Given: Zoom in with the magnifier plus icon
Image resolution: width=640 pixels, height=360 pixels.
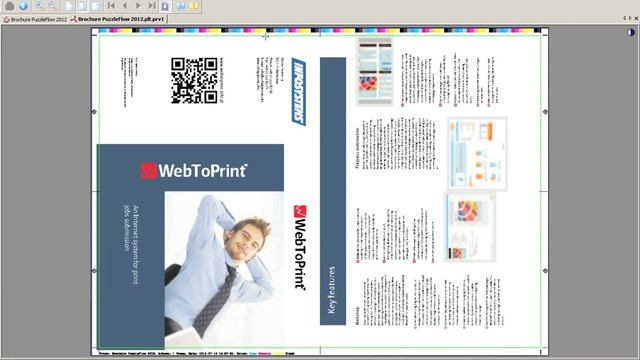Looking at the screenshot, I should pos(39,6).
